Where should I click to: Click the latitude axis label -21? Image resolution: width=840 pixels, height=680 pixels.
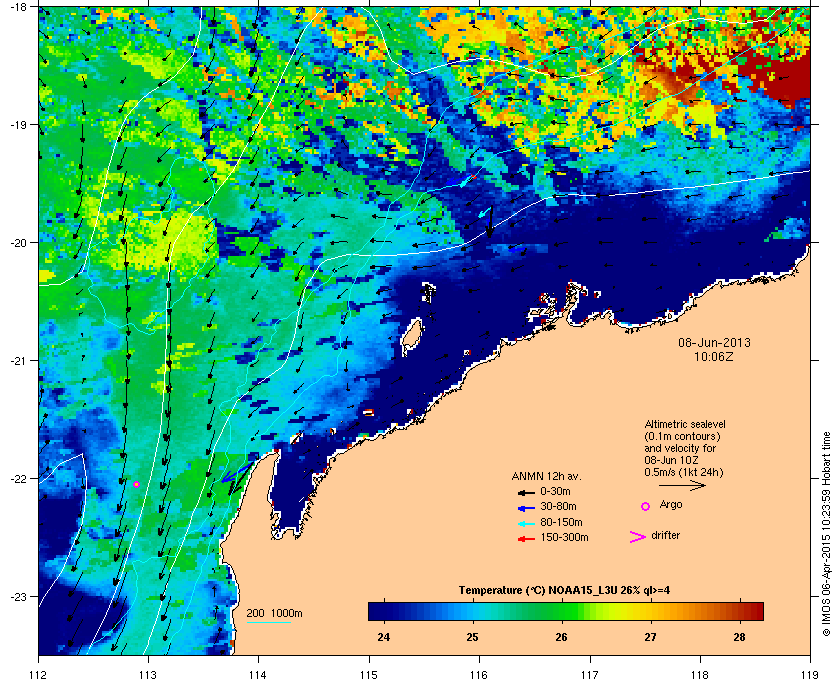point(17,360)
